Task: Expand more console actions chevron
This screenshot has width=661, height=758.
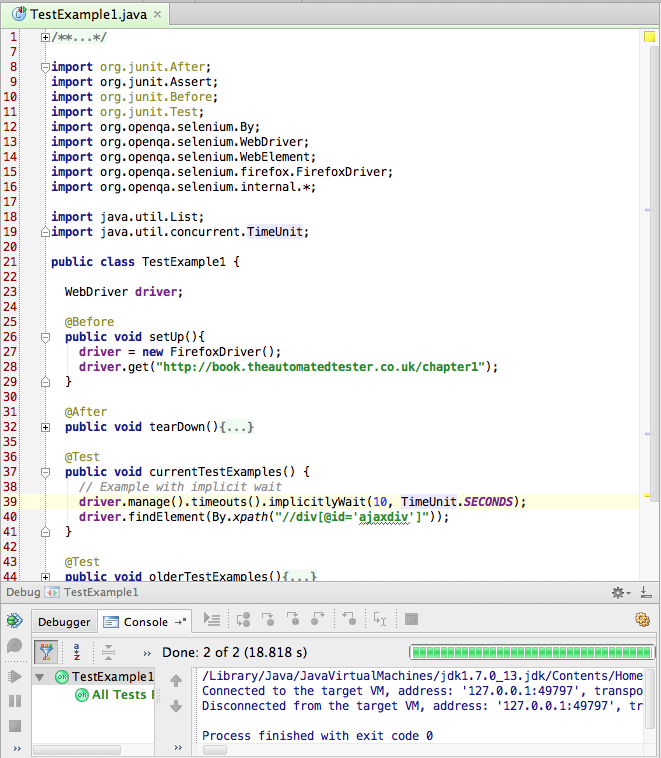Action: (x=178, y=747)
